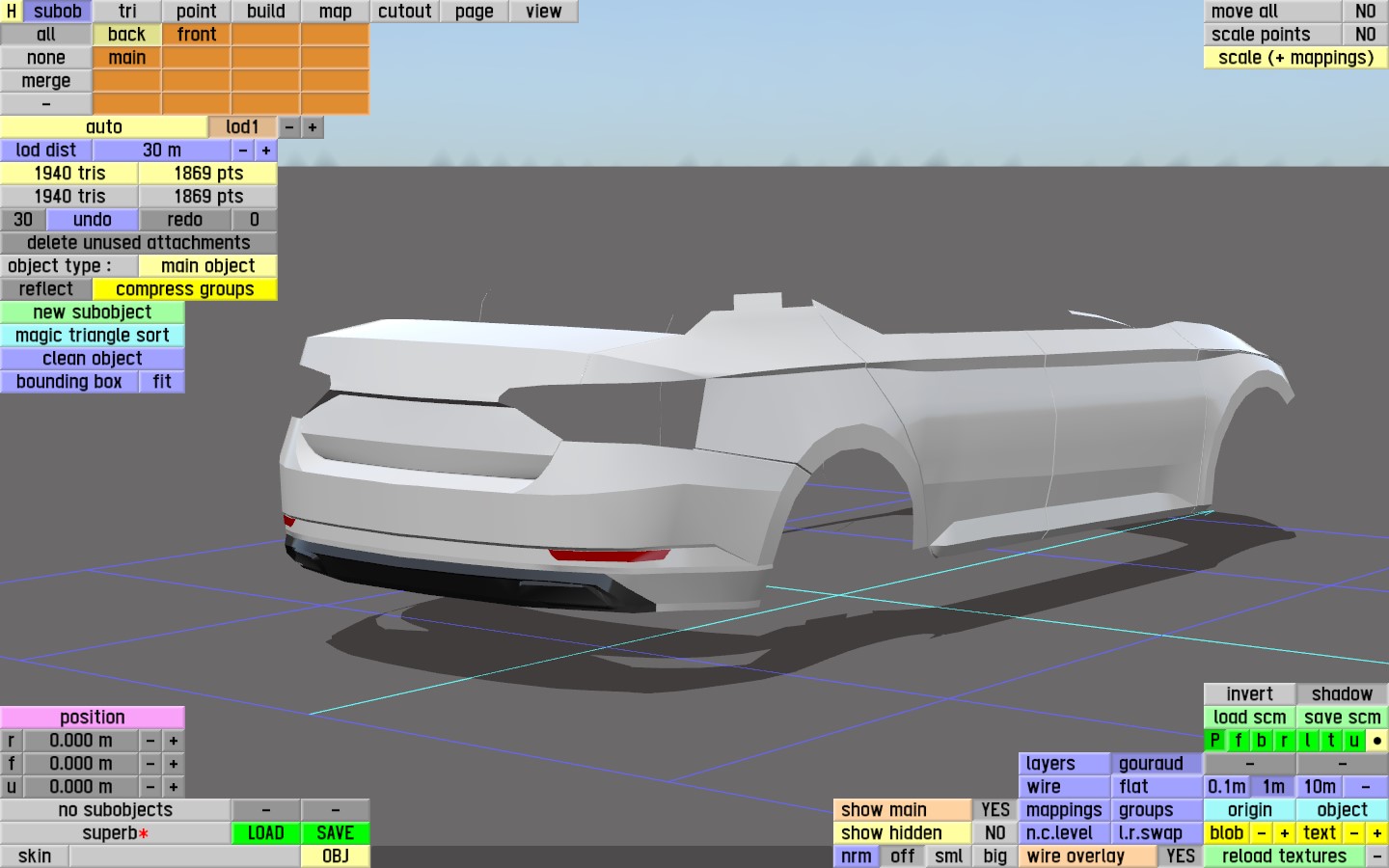Click compress groups button
This screenshot has height=868, width=1389.
tap(185, 289)
